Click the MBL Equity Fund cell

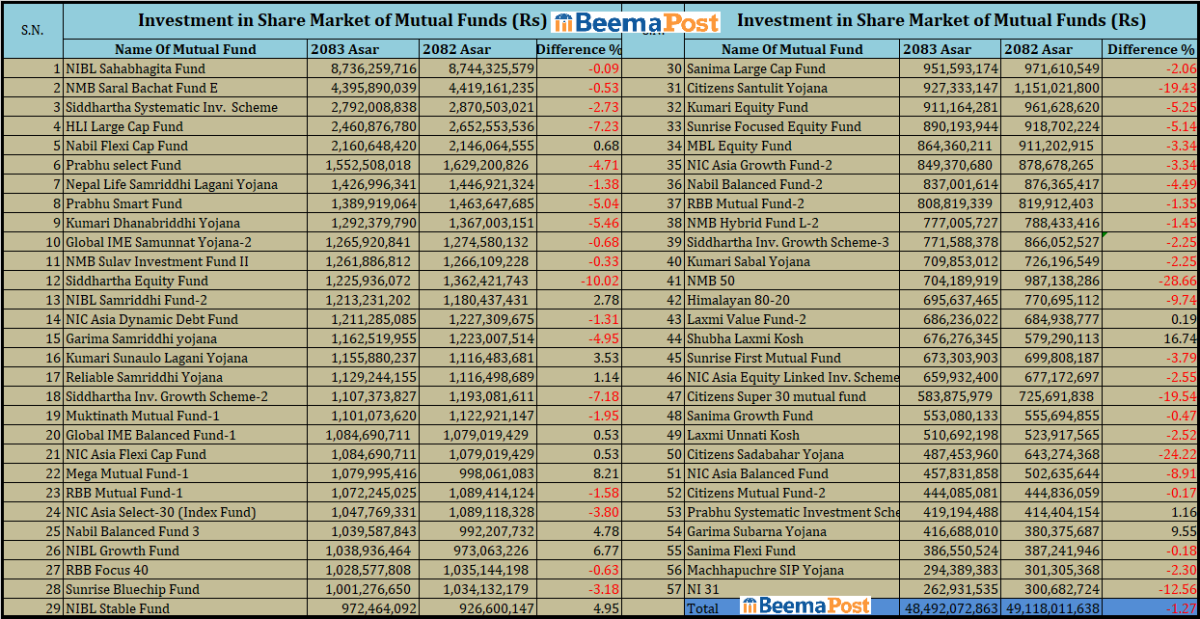click(x=791, y=146)
